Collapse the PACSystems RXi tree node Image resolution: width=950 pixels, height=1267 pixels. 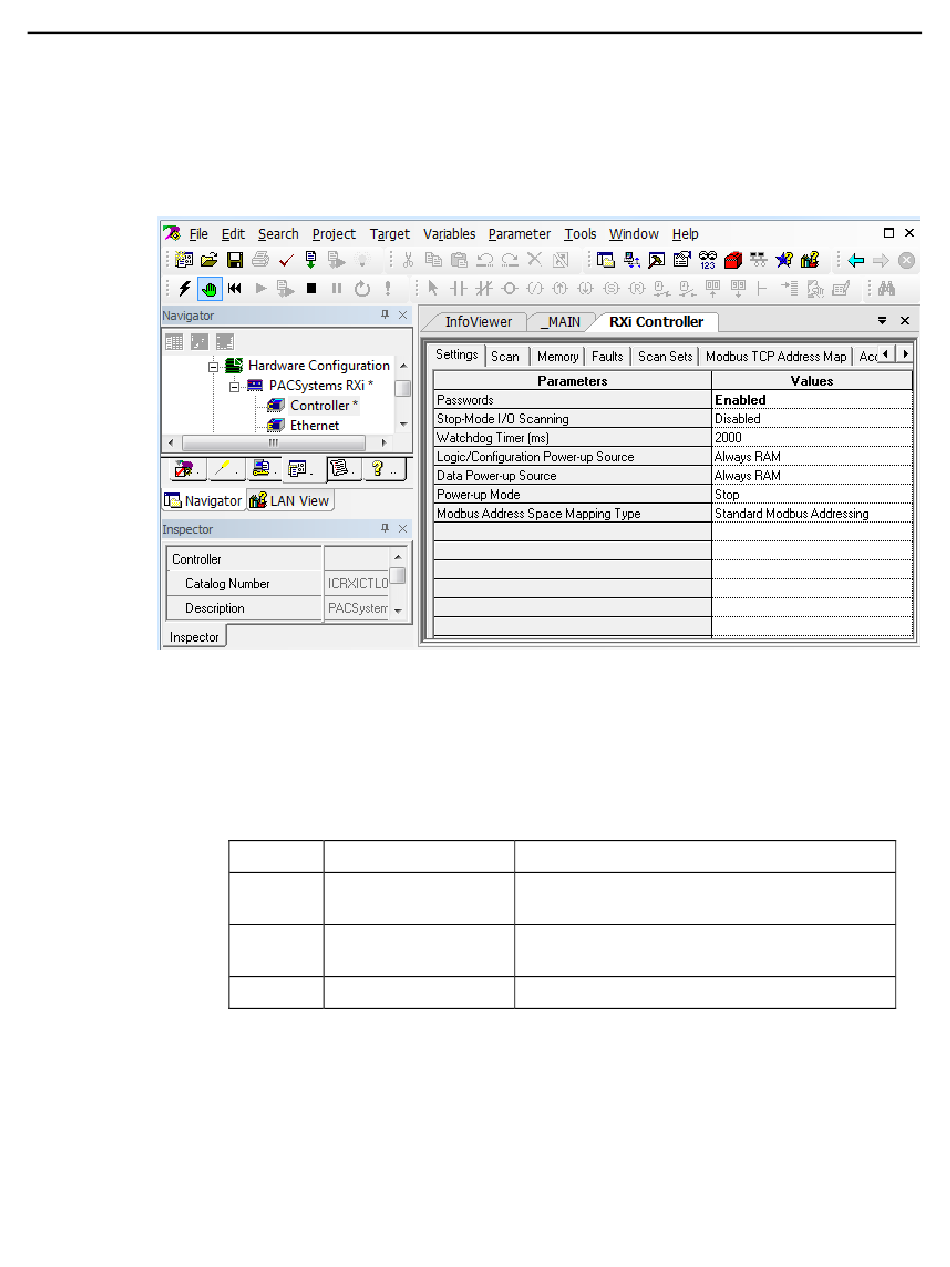(233, 385)
